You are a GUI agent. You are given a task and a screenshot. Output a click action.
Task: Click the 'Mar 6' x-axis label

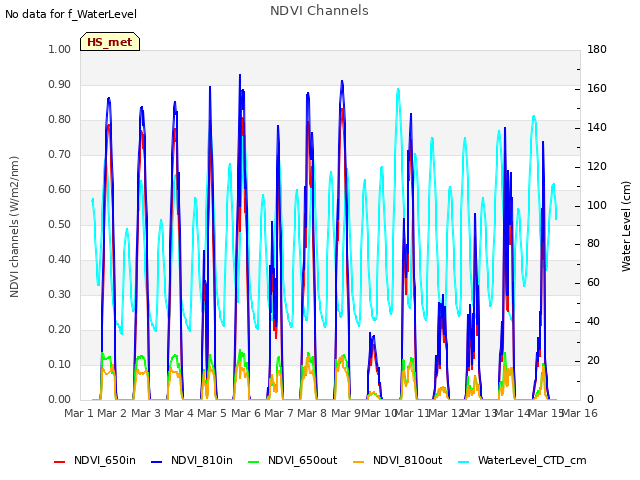pos(246,413)
